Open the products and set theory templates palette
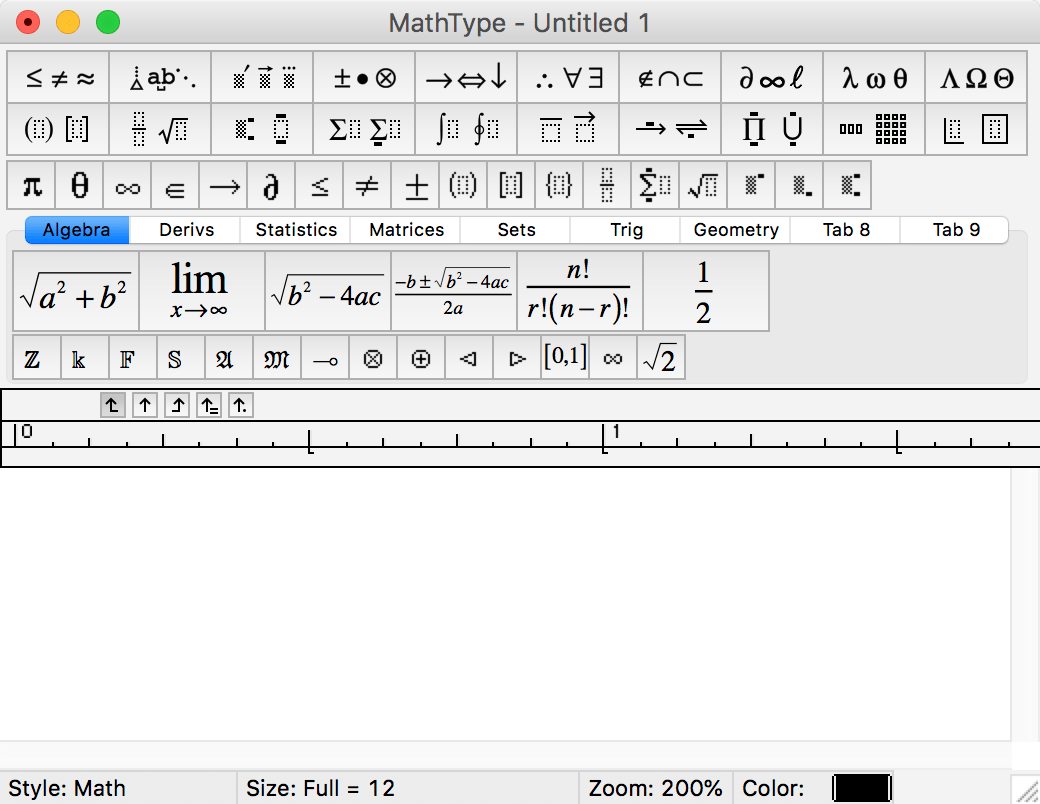1040x804 pixels. [772, 129]
